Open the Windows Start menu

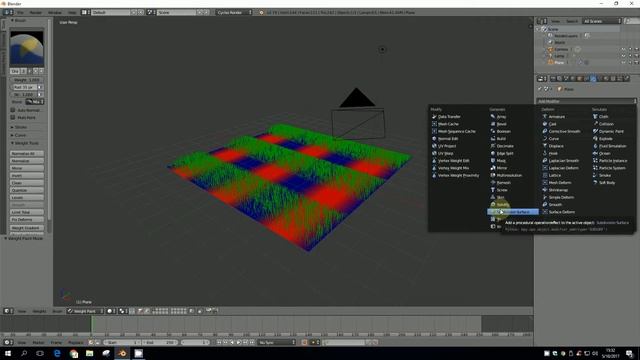point(8,353)
